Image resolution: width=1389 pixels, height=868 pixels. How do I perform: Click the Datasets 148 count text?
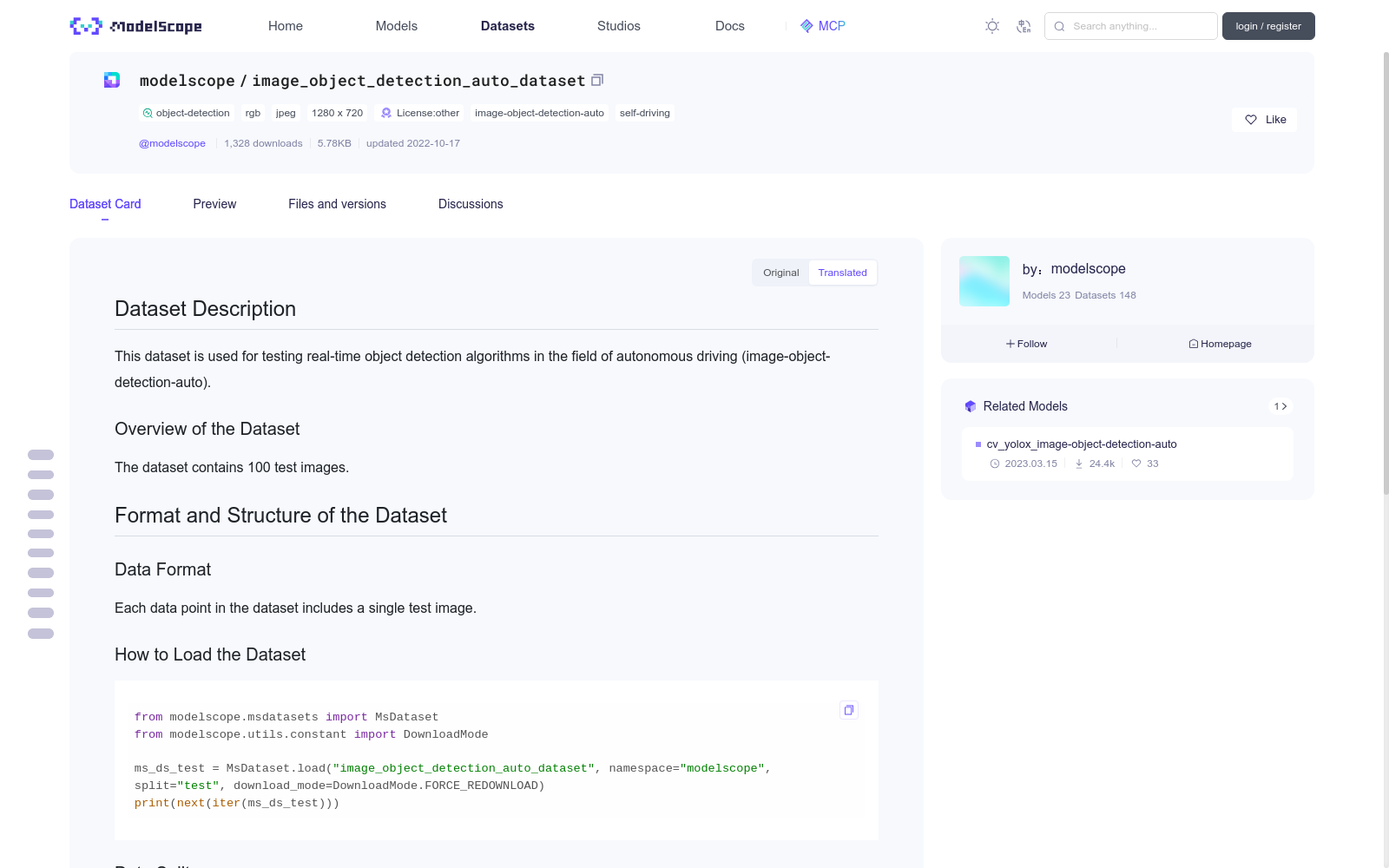pos(1105,295)
